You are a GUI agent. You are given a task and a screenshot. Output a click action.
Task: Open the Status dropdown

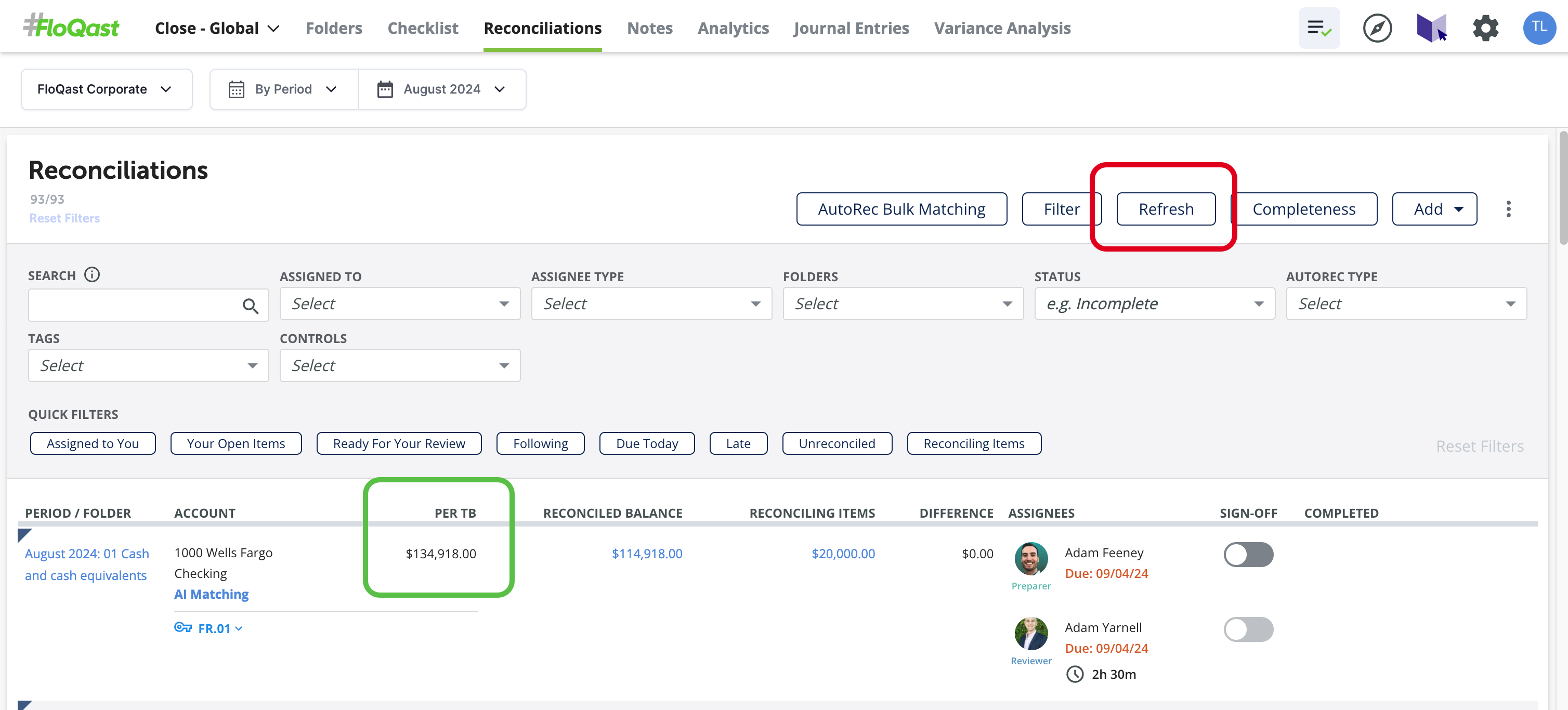[x=1155, y=304]
